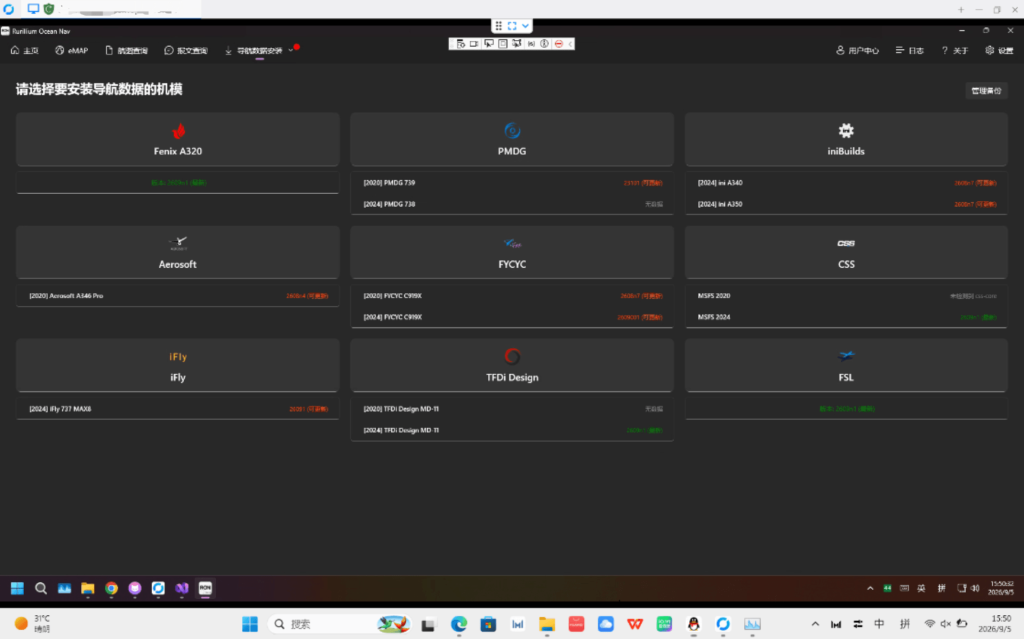Open Microsoft Store from the local taskbar
The image size is (1024, 639).
488,624
